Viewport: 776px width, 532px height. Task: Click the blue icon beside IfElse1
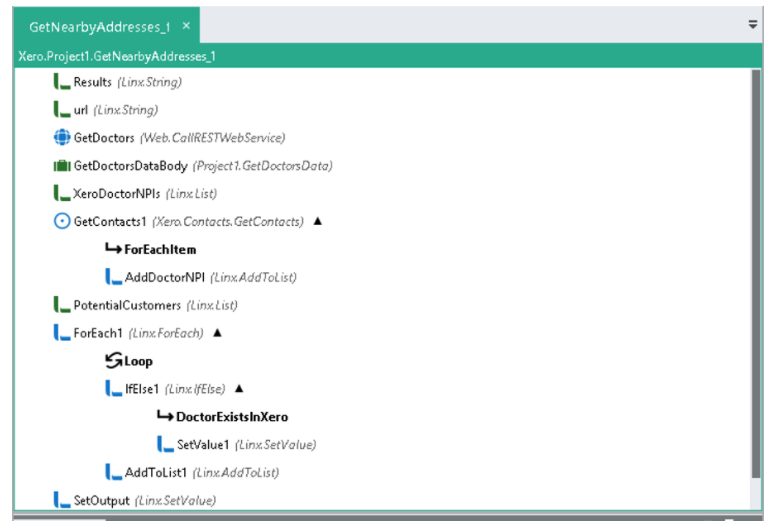(x=113, y=388)
